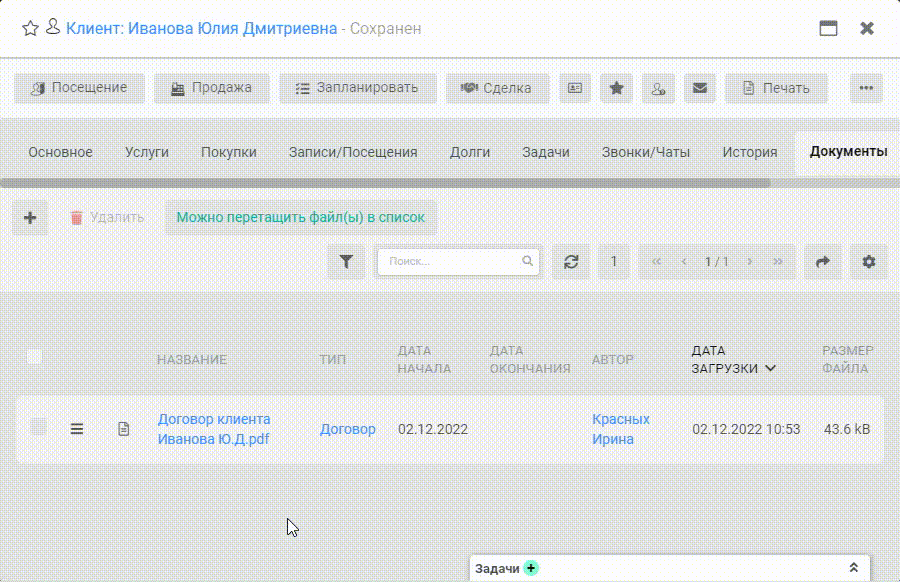
Task: Go to first page double arrow
Action: pyautogui.click(x=657, y=262)
